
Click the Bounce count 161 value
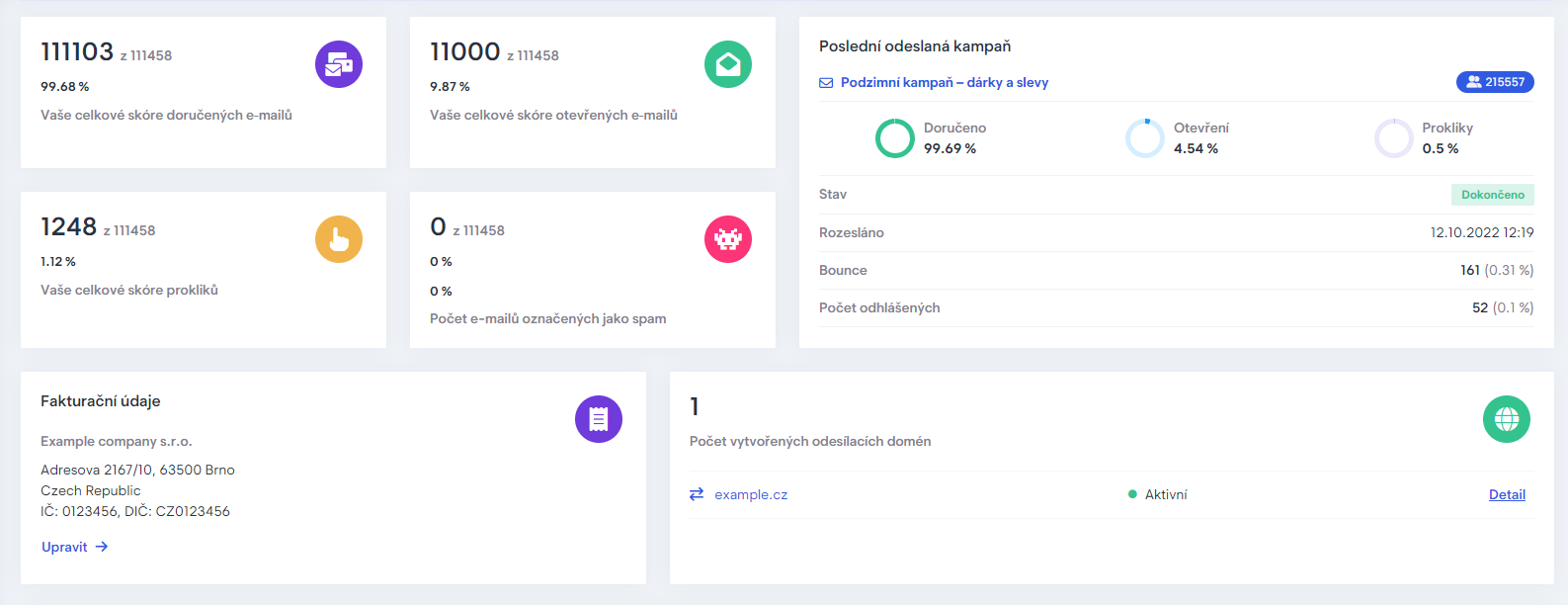click(x=1470, y=270)
